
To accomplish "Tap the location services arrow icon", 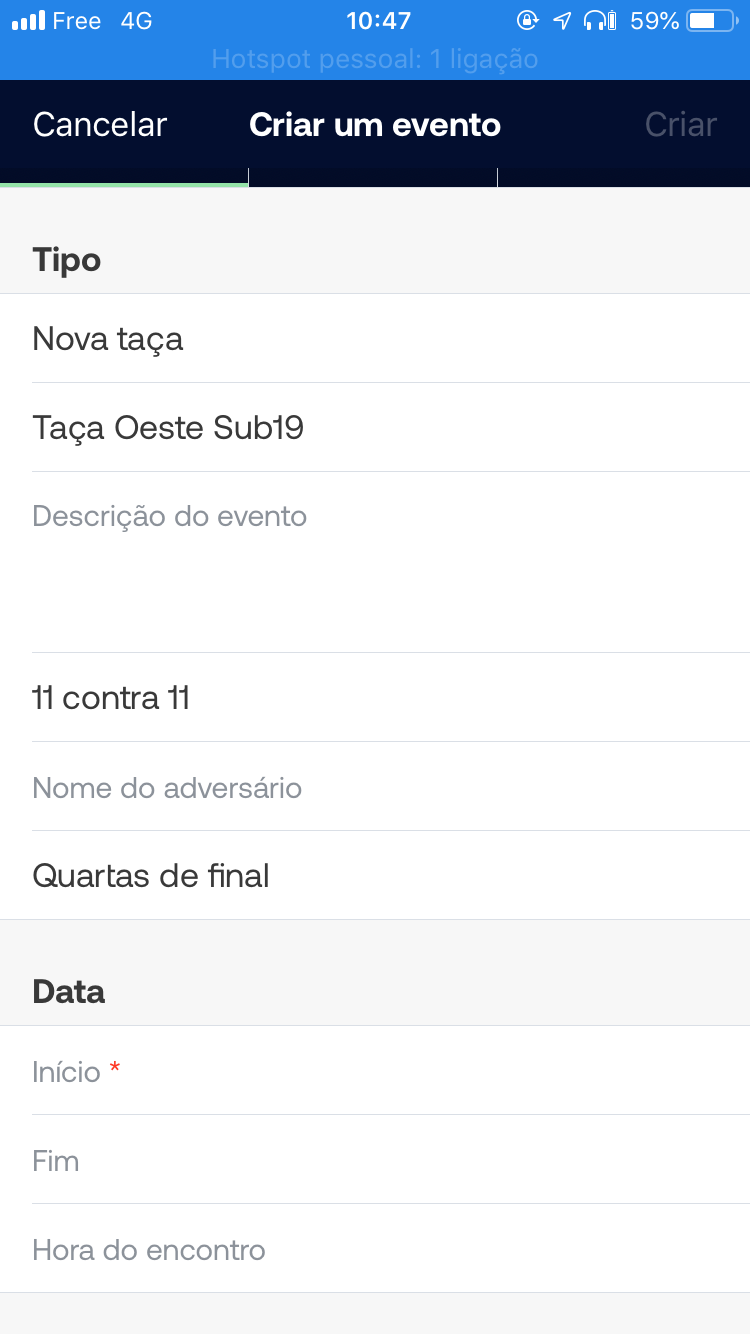I will click(562, 21).
